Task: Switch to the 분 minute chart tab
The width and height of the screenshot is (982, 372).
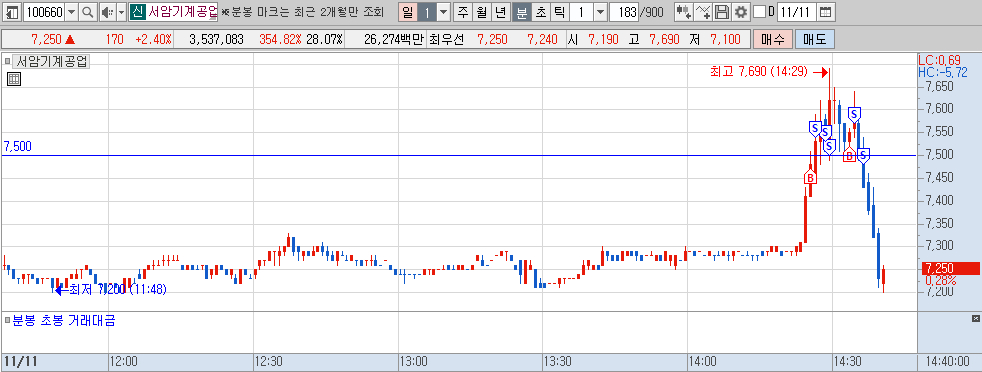Action: (522, 12)
